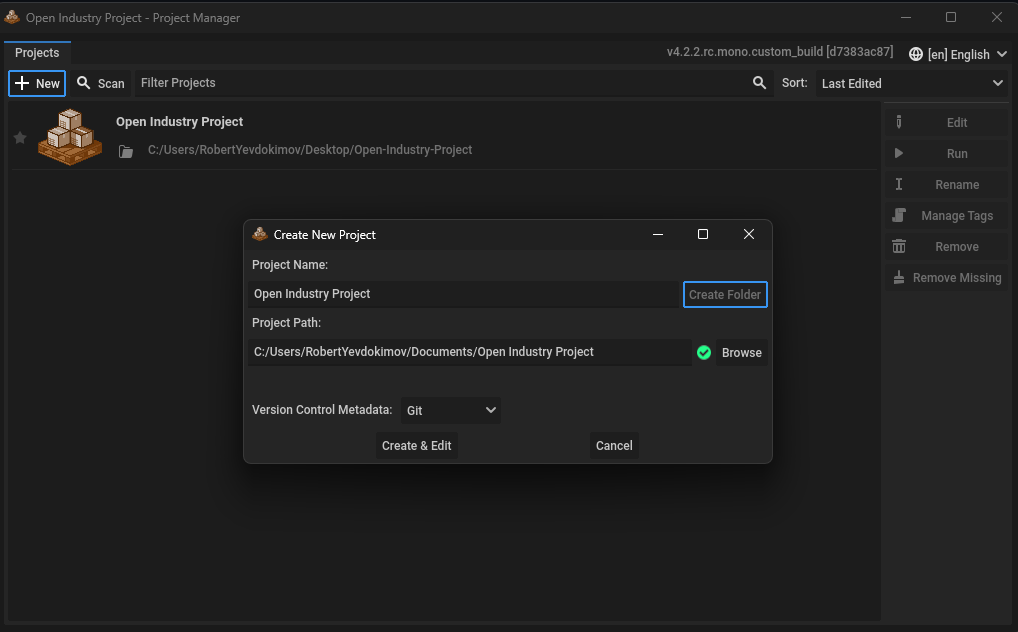Click the Remove button in sidebar

coord(947,247)
